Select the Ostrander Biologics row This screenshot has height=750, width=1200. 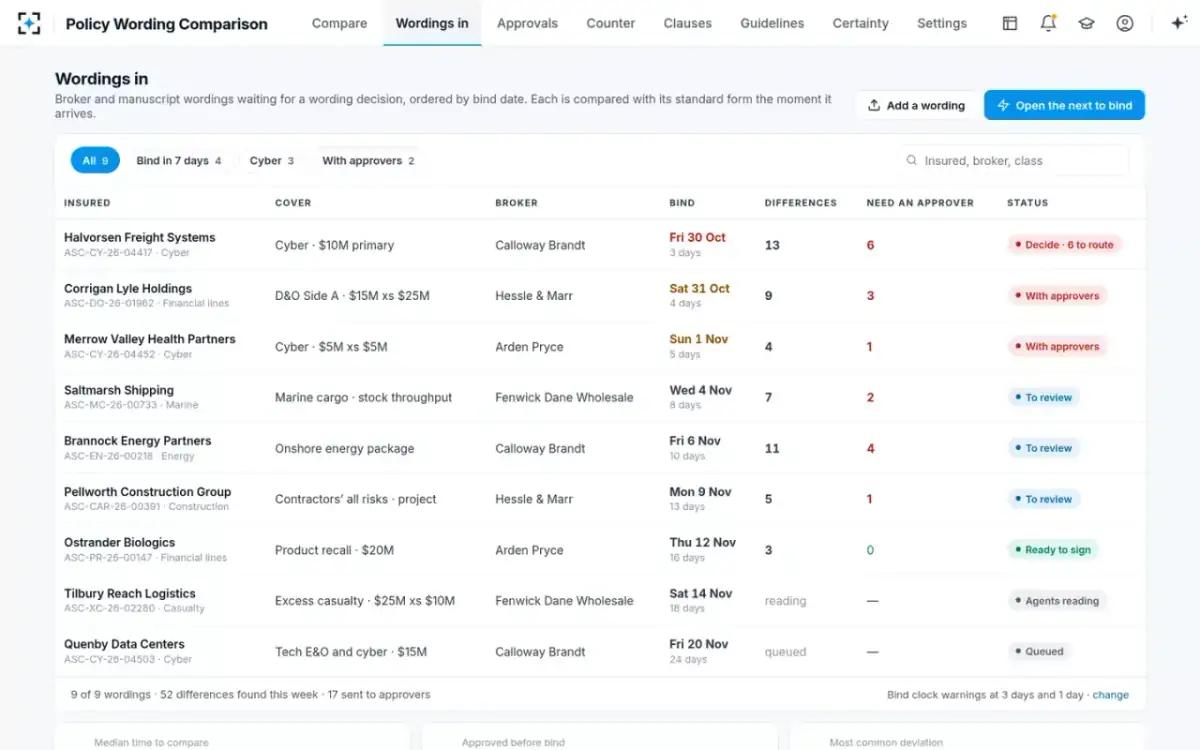600,550
